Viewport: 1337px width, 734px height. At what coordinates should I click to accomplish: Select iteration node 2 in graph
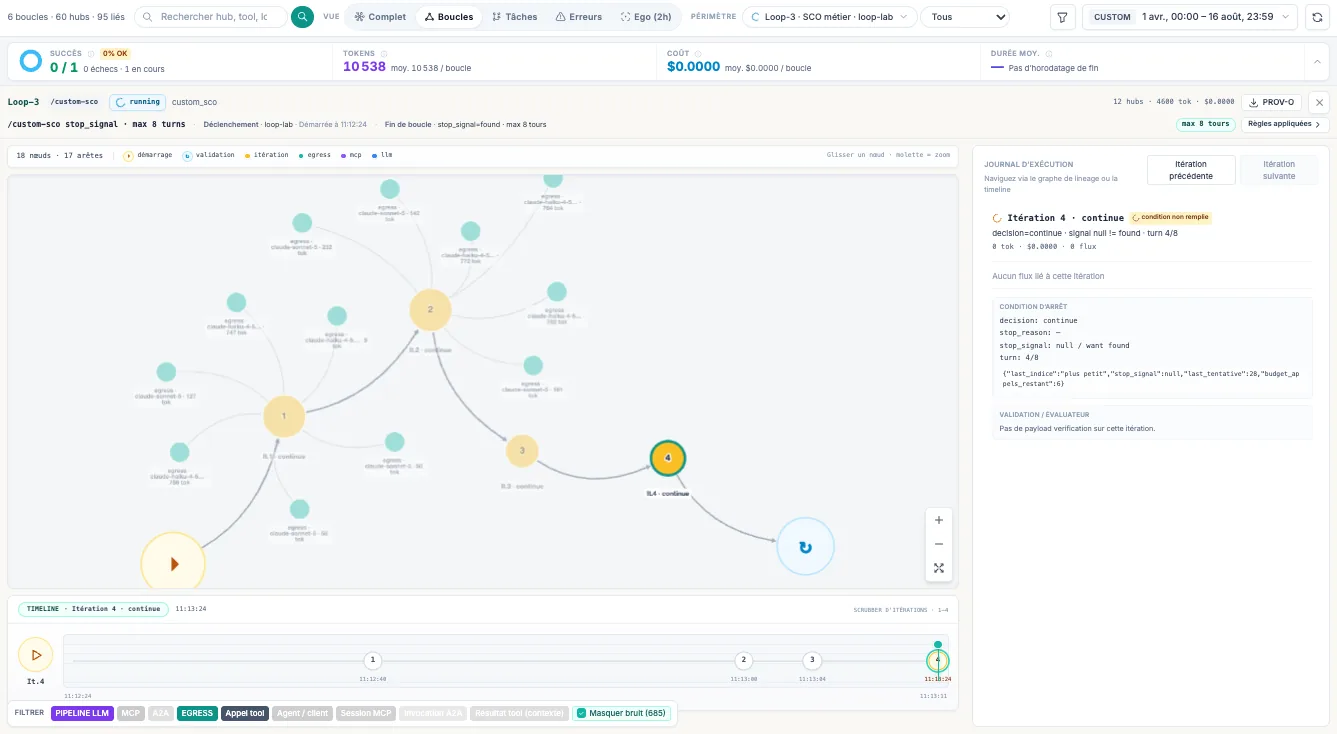click(x=430, y=310)
